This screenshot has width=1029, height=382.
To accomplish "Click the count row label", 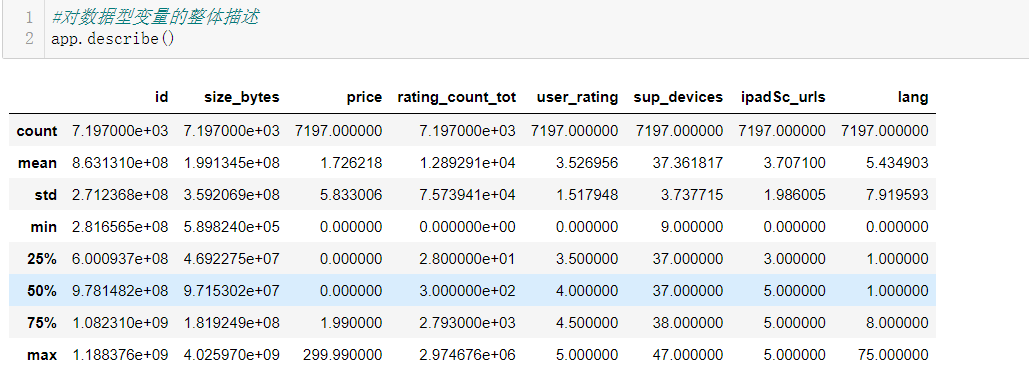I will point(37,131).
